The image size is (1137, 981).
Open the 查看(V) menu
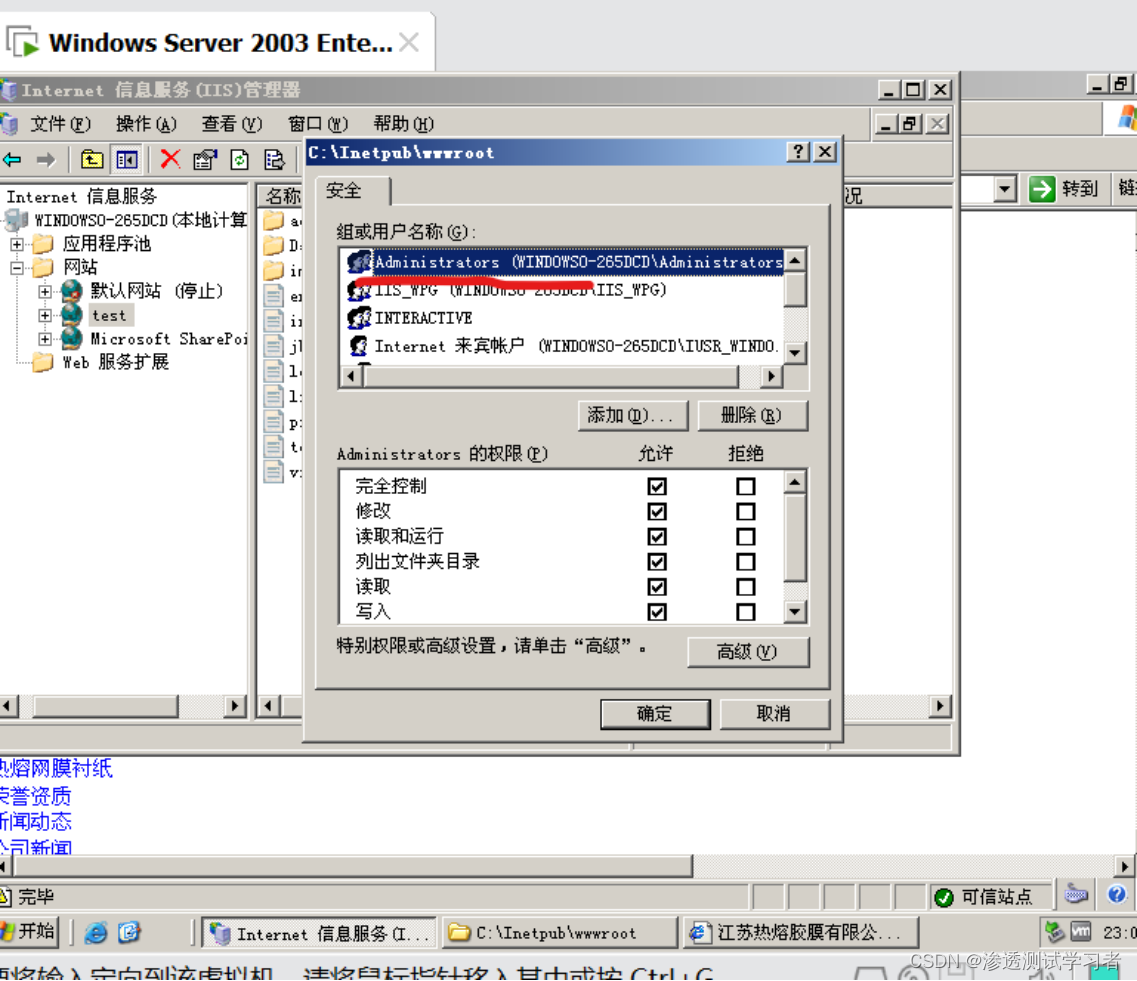[x=231, y=124]
